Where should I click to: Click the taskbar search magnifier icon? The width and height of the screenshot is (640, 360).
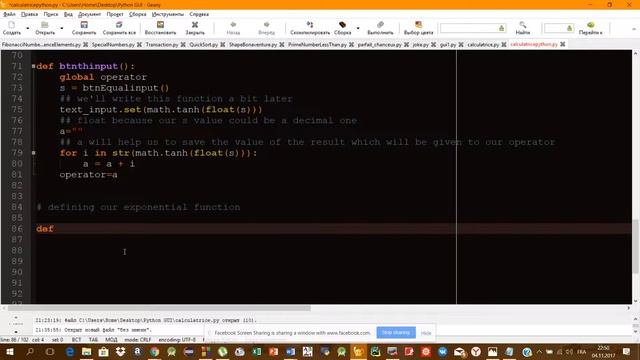30,351
